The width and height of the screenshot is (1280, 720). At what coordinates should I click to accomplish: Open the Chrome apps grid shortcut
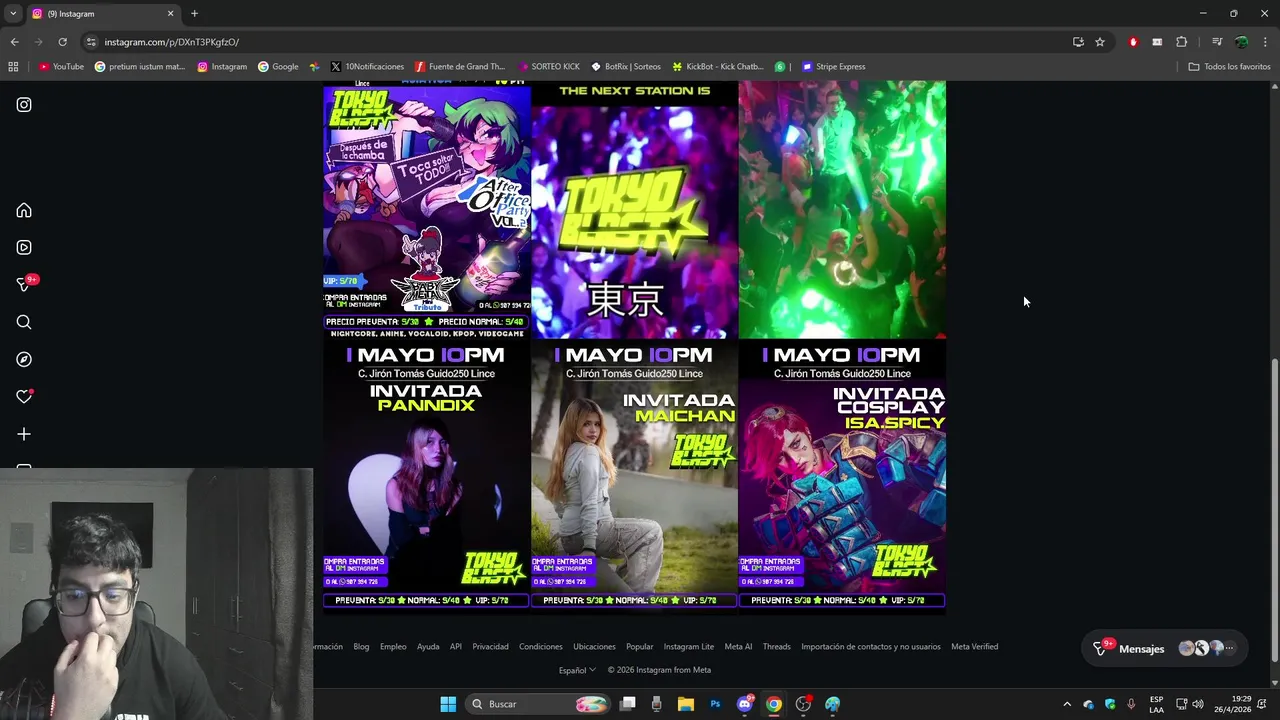(x=13, y=67)
